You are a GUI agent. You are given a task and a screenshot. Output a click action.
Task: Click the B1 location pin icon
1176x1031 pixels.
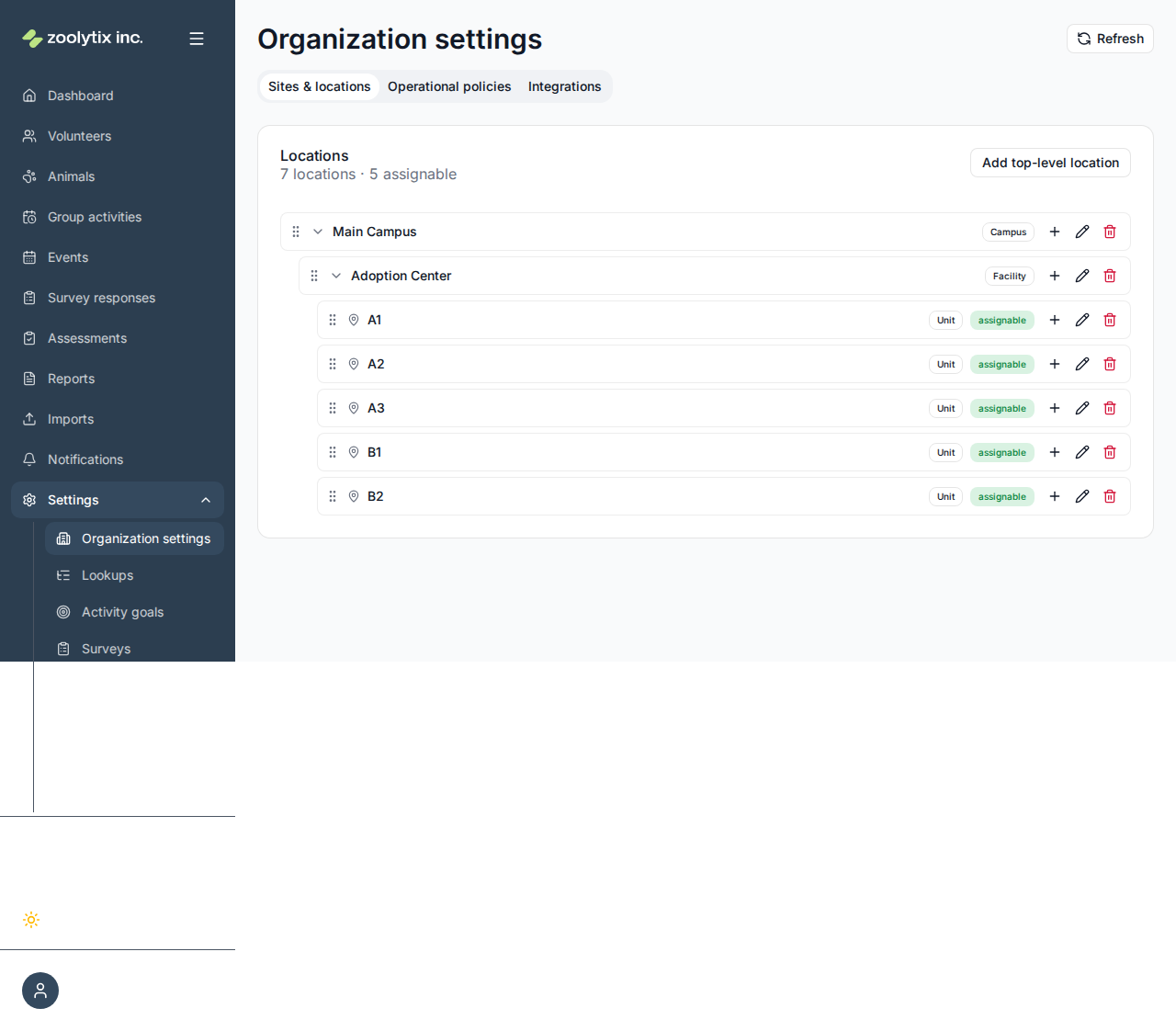[x=354, y=452]
